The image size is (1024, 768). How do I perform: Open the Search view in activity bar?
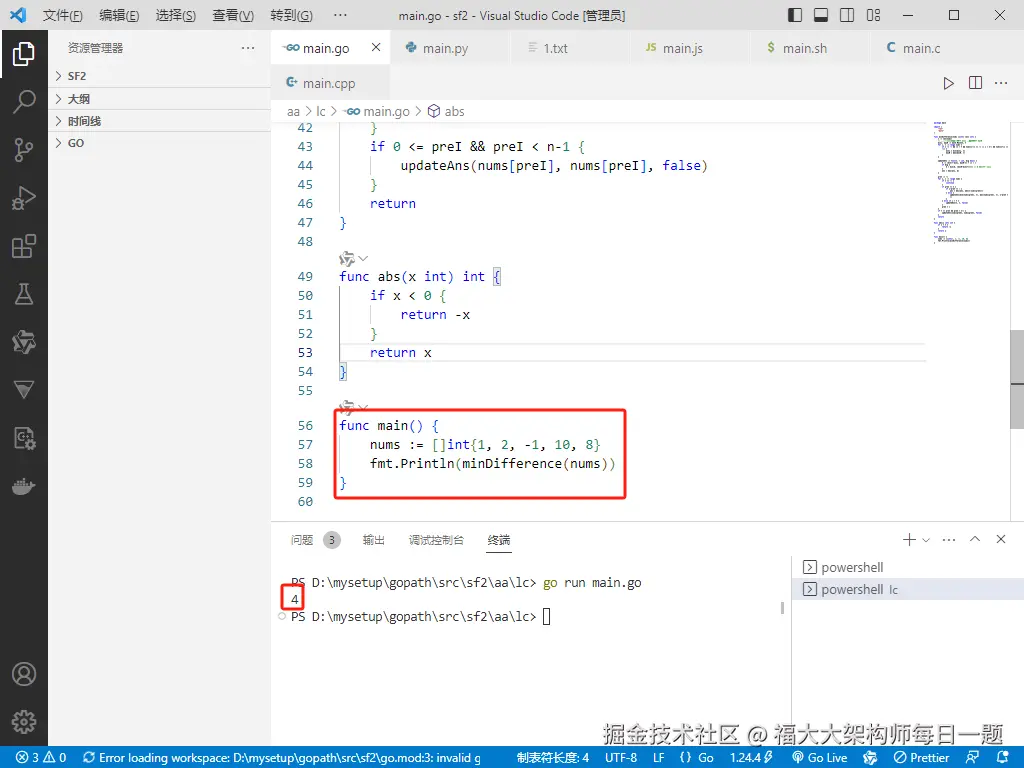coord(24,102)
